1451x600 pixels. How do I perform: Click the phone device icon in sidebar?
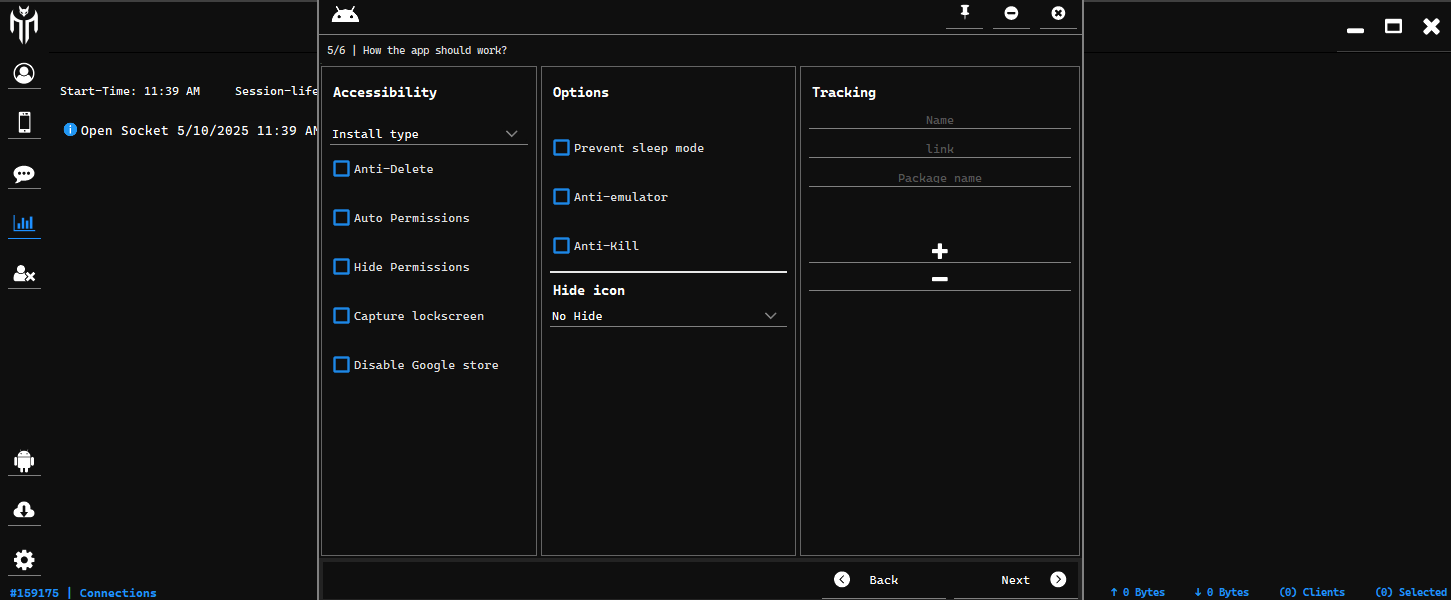point(24,123)
